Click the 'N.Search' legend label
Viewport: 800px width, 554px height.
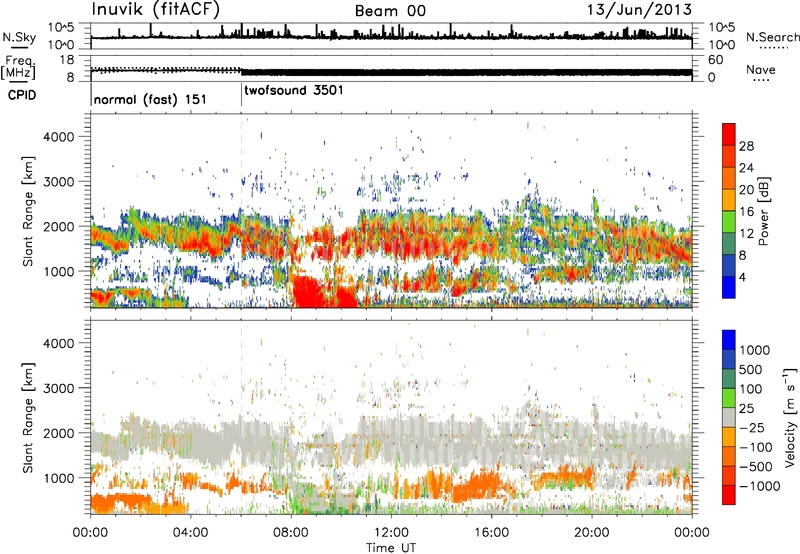[x=772, y=37]
